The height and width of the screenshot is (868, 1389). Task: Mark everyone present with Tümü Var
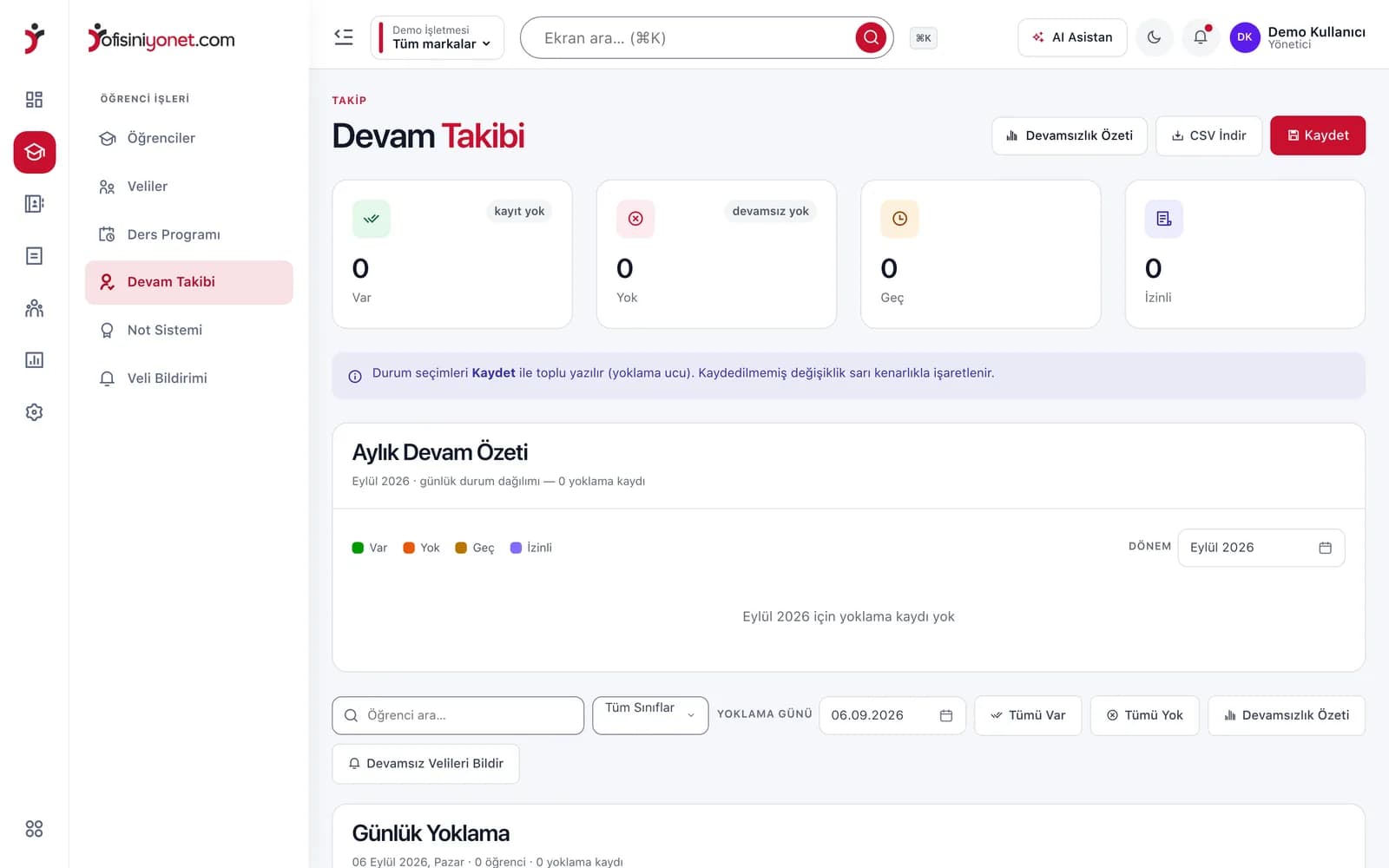1028,715
